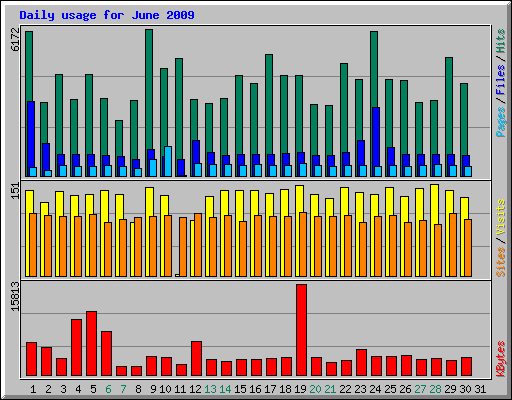Viewport: 512px width, 400px height.
Task: Click the Pages legend label
Action: (501, 122)
